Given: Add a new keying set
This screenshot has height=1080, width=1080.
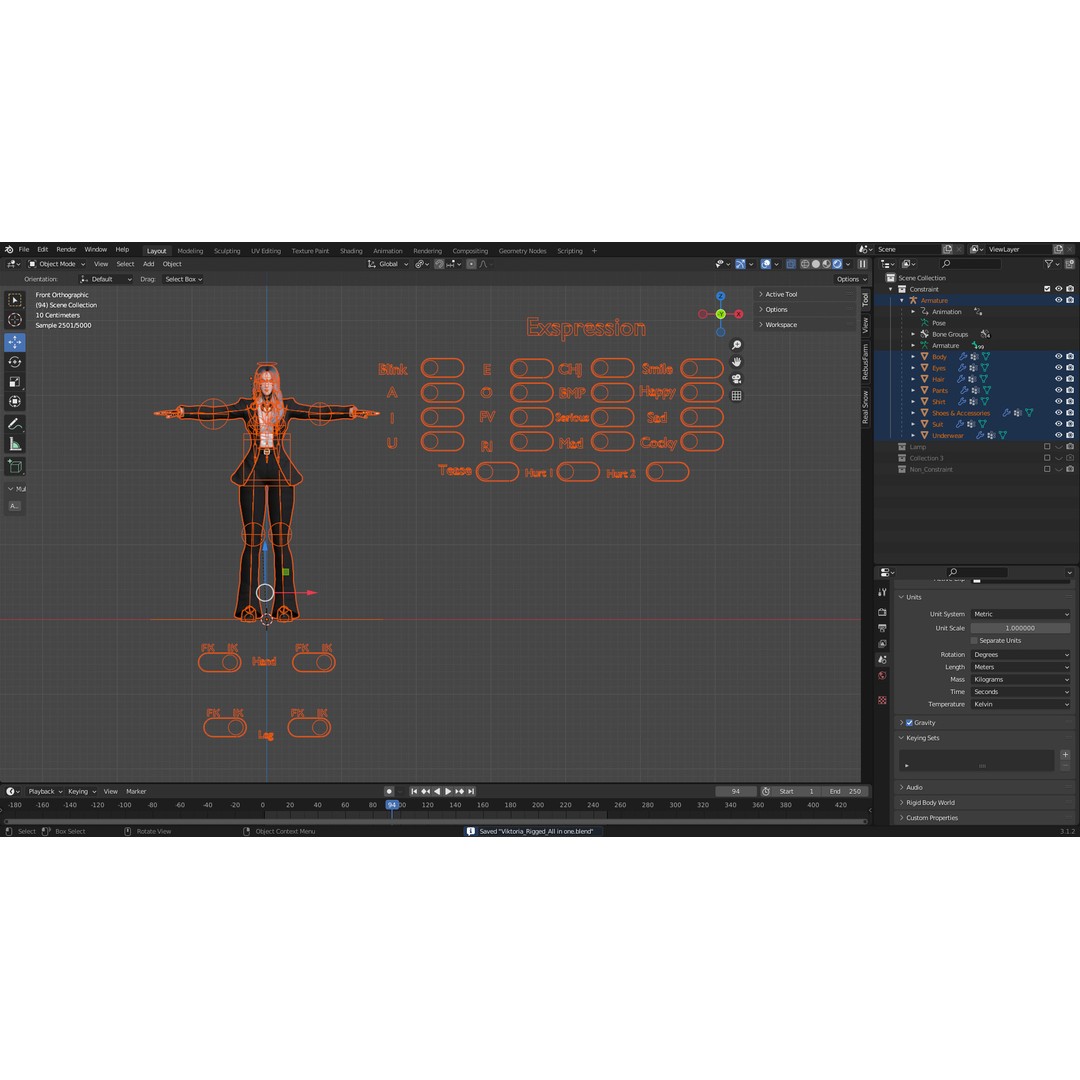Looking at the screenshot, I should pos(1066,755).
